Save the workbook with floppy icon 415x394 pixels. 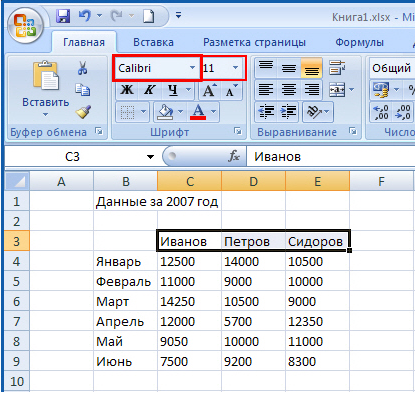(x=63, y=16)
